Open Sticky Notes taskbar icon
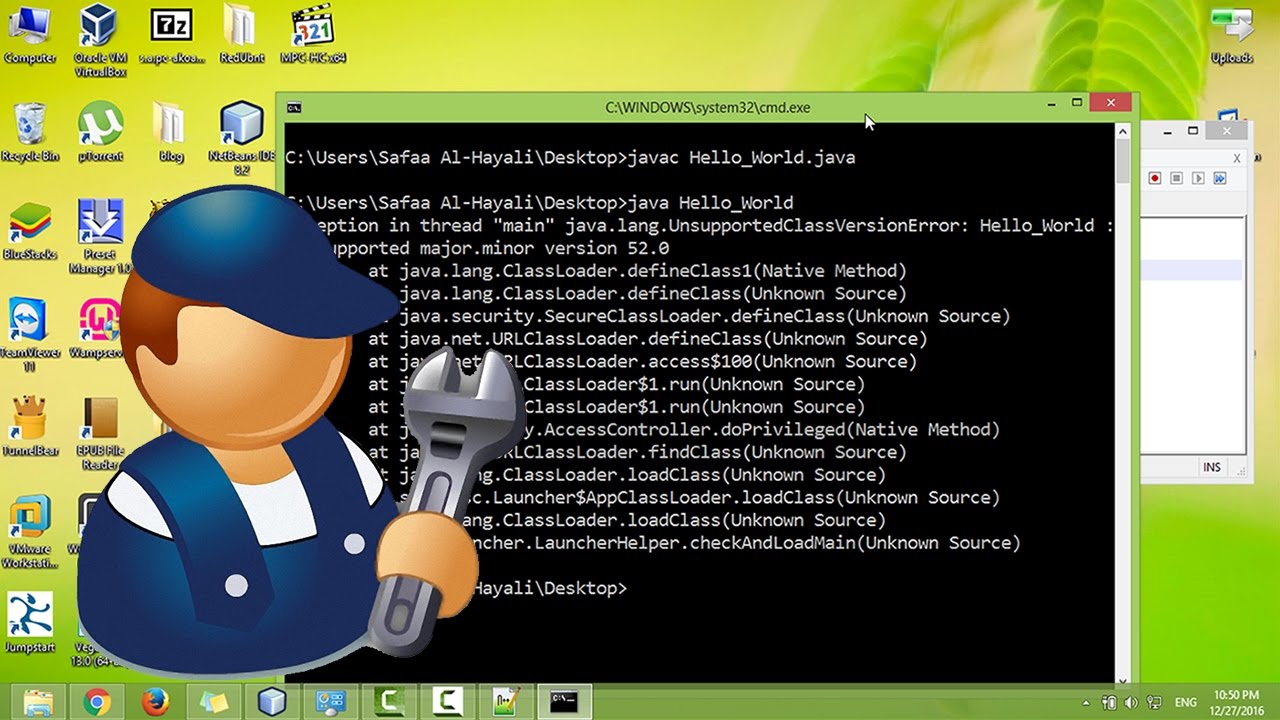 tap(214, 702)
